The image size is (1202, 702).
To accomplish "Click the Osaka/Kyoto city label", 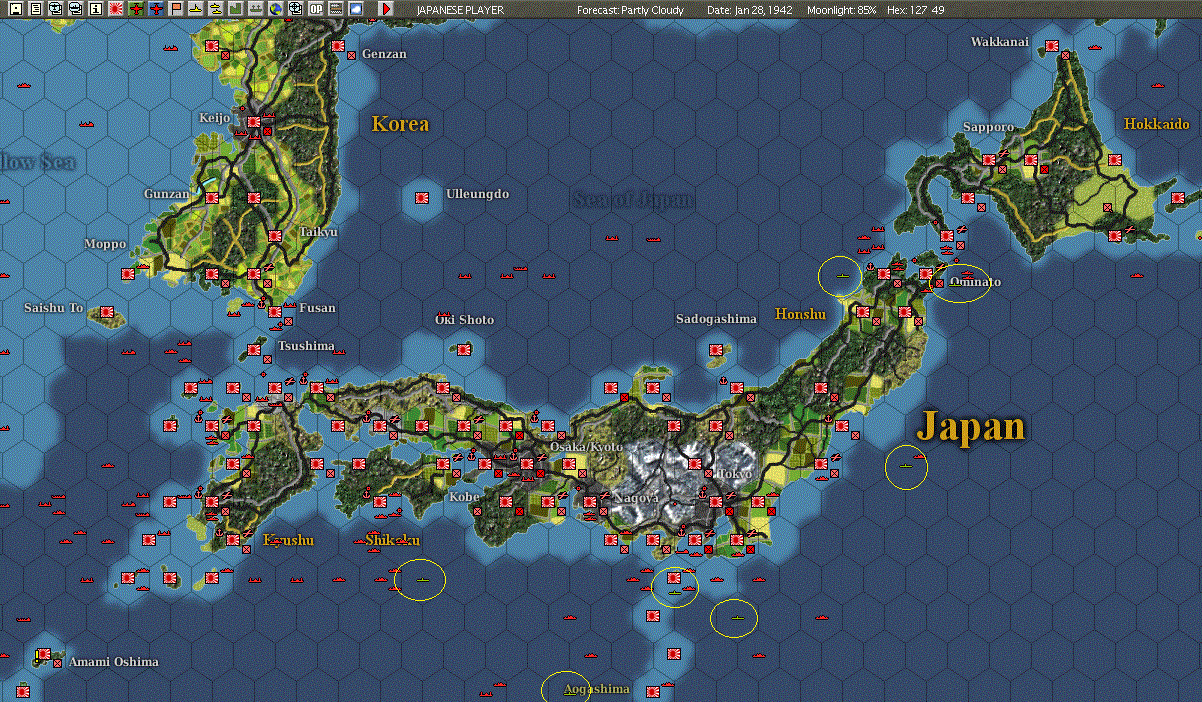I will [586, 446].
